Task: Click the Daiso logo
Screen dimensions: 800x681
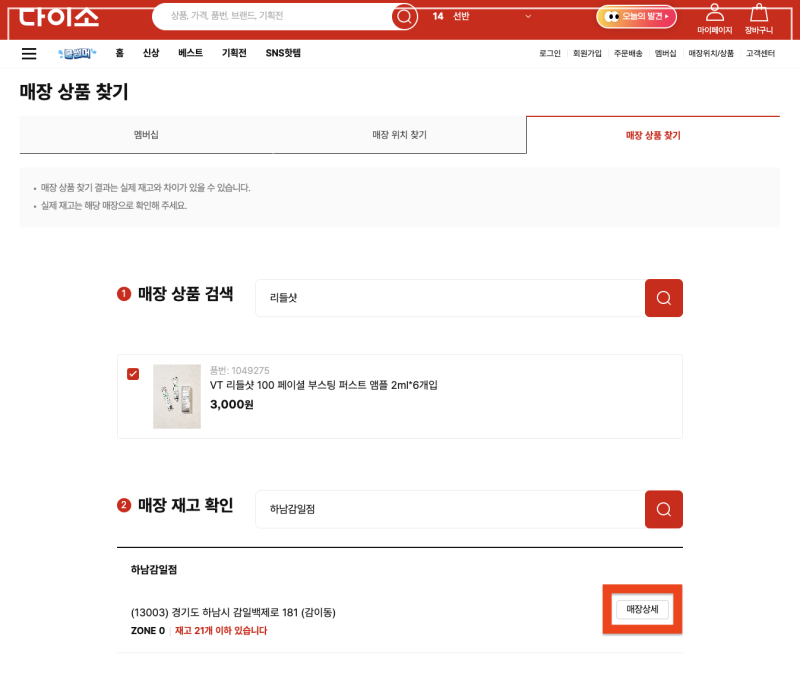Action: (x=59, y=17)
